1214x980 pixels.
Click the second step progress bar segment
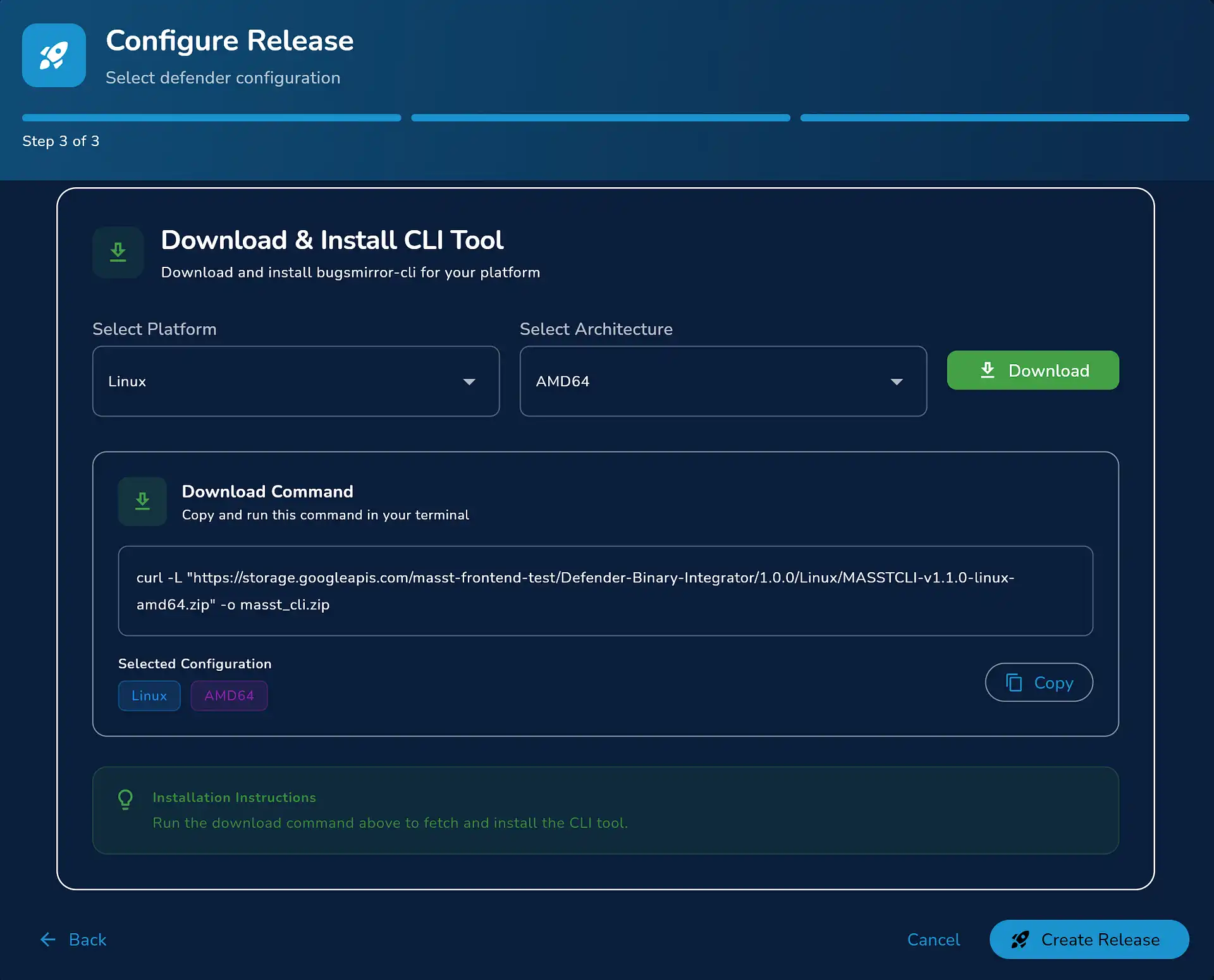(x=601, y=118)
